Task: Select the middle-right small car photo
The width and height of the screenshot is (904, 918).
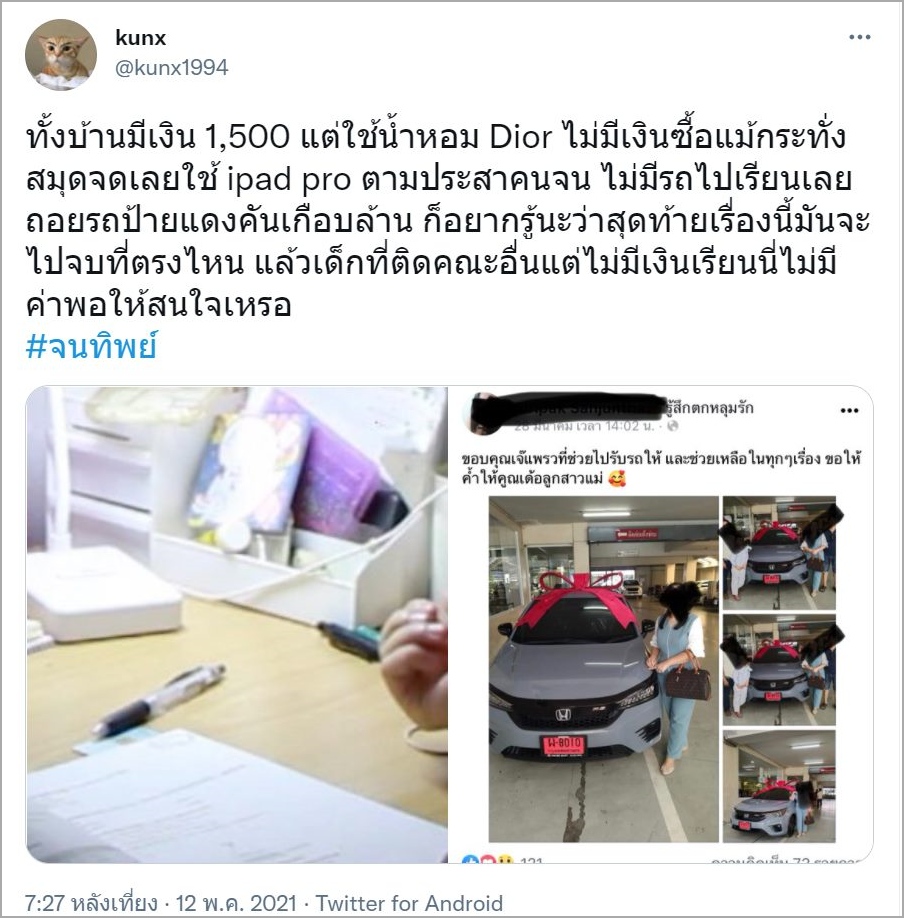Action: (x=779, y=670)
